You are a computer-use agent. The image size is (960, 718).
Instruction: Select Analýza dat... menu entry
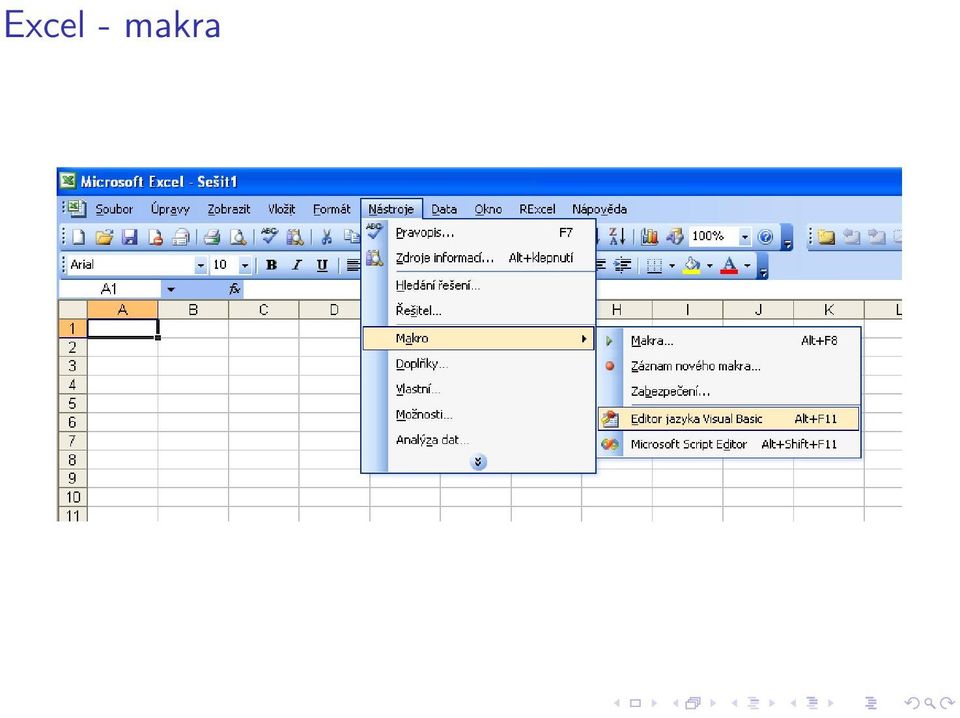(478, 439)
